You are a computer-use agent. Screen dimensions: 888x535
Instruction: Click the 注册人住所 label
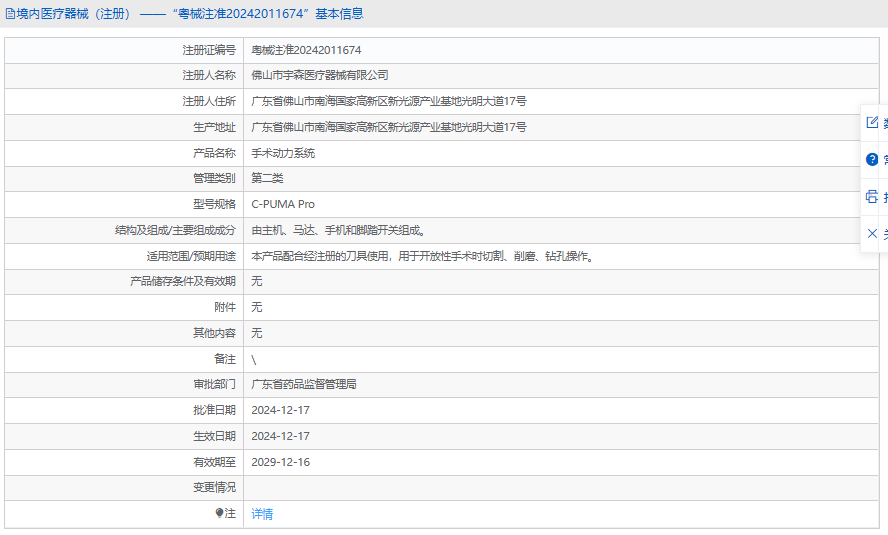pyautogui.click(x=209, y=101)
